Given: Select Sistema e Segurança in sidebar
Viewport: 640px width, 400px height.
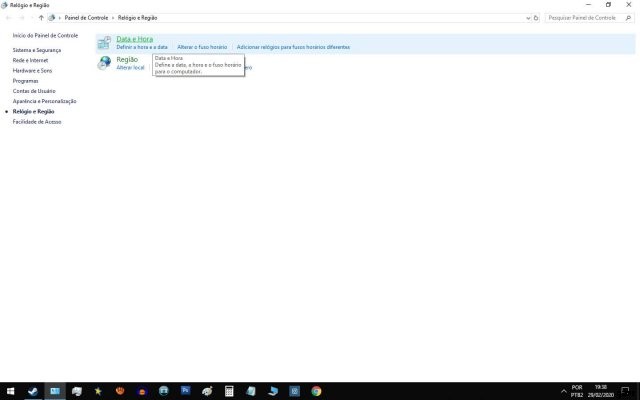Looking at the screenshot, I should (37, 50).
